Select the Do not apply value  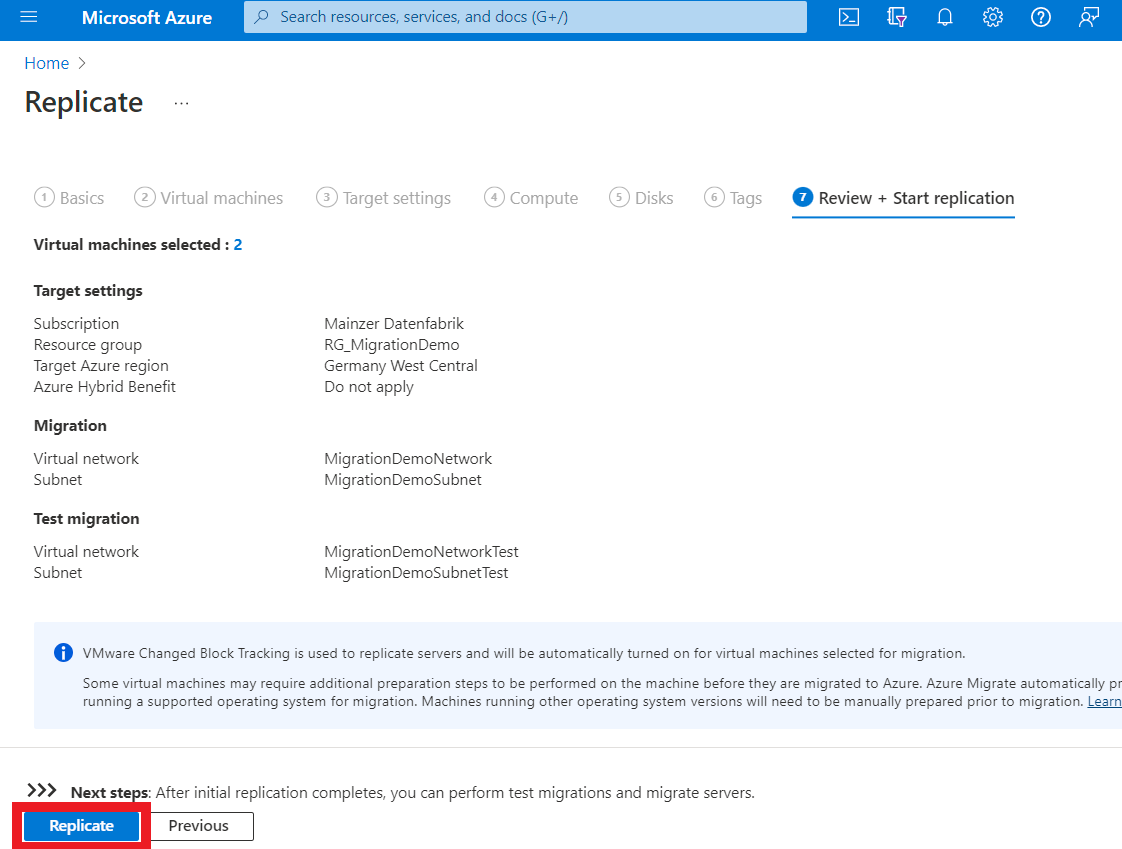coord(369,387)
